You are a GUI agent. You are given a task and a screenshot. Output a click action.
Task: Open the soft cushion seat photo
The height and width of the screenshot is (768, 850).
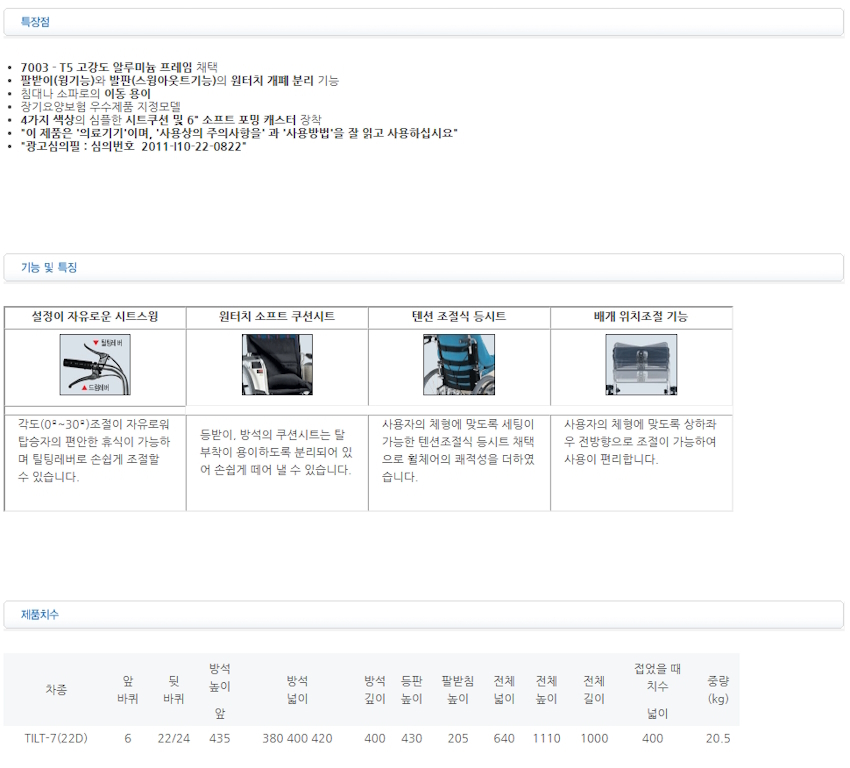coord(277,365)
